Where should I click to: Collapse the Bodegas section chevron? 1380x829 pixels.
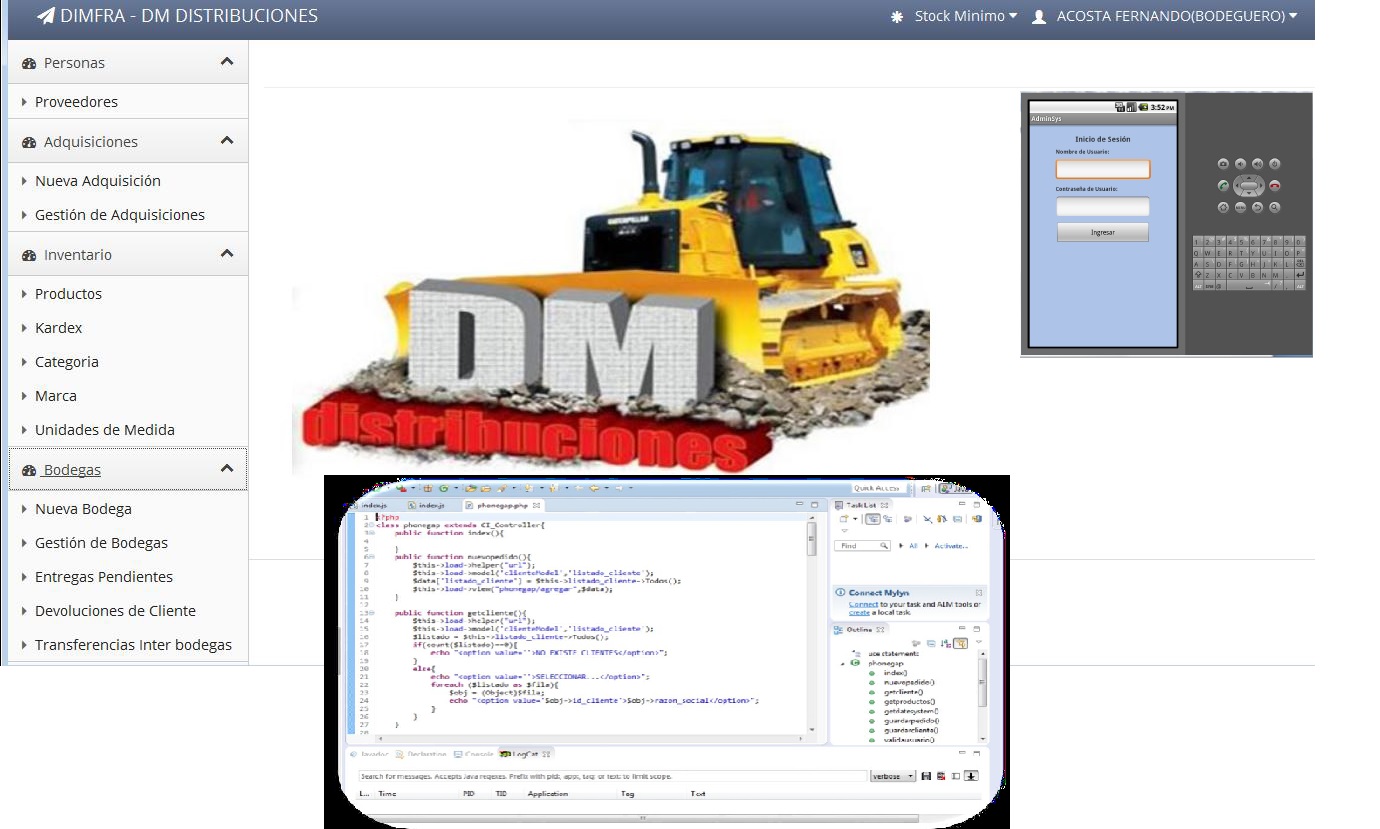227,469
